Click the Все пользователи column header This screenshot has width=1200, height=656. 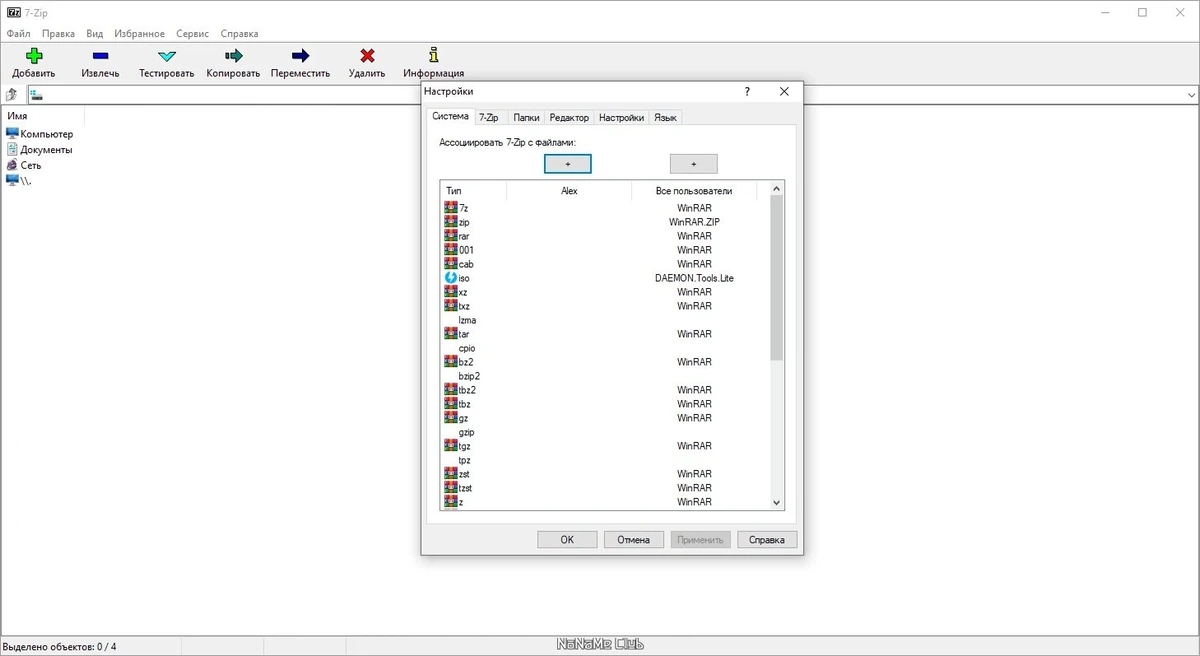pyautogui.click(x=694, y=190)
